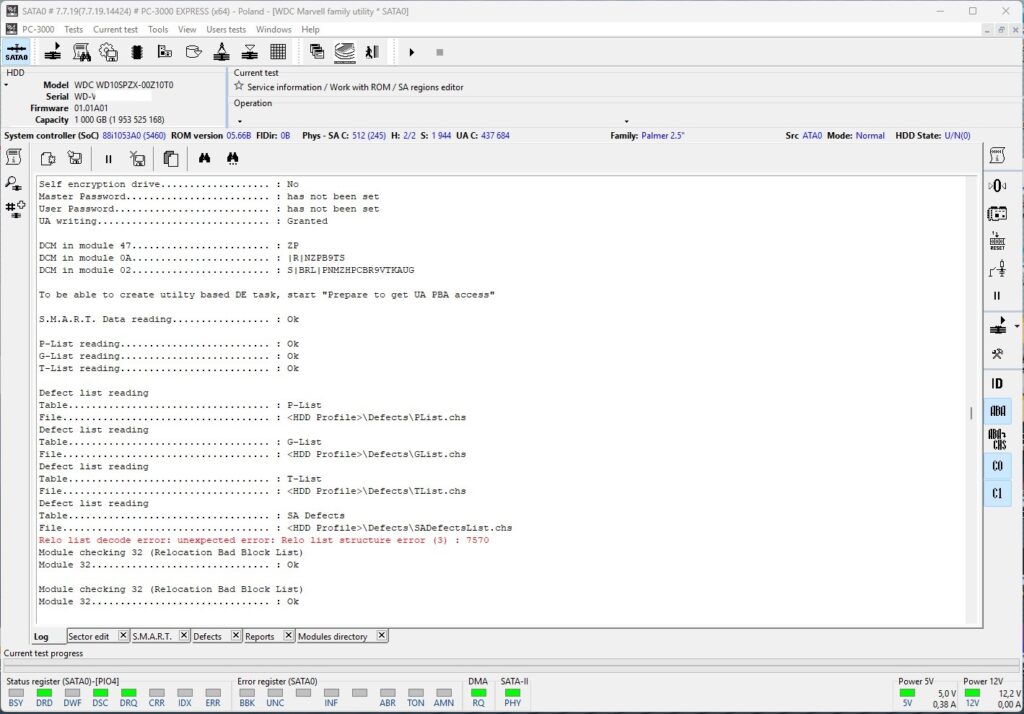Click the document-with-binoculars icon in main toolbar
Image resolution: width=1024 pixels, height=714 pixels.
pyautogui.click(x=81, y=52)
